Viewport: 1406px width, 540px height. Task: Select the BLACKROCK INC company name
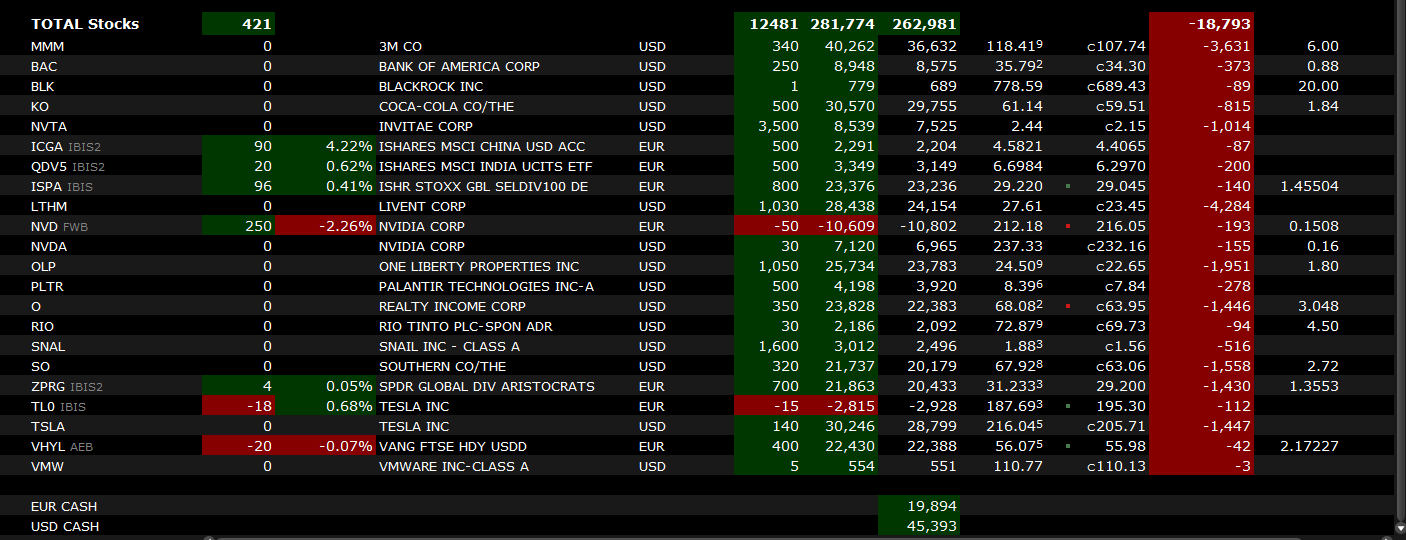[432, 86]
